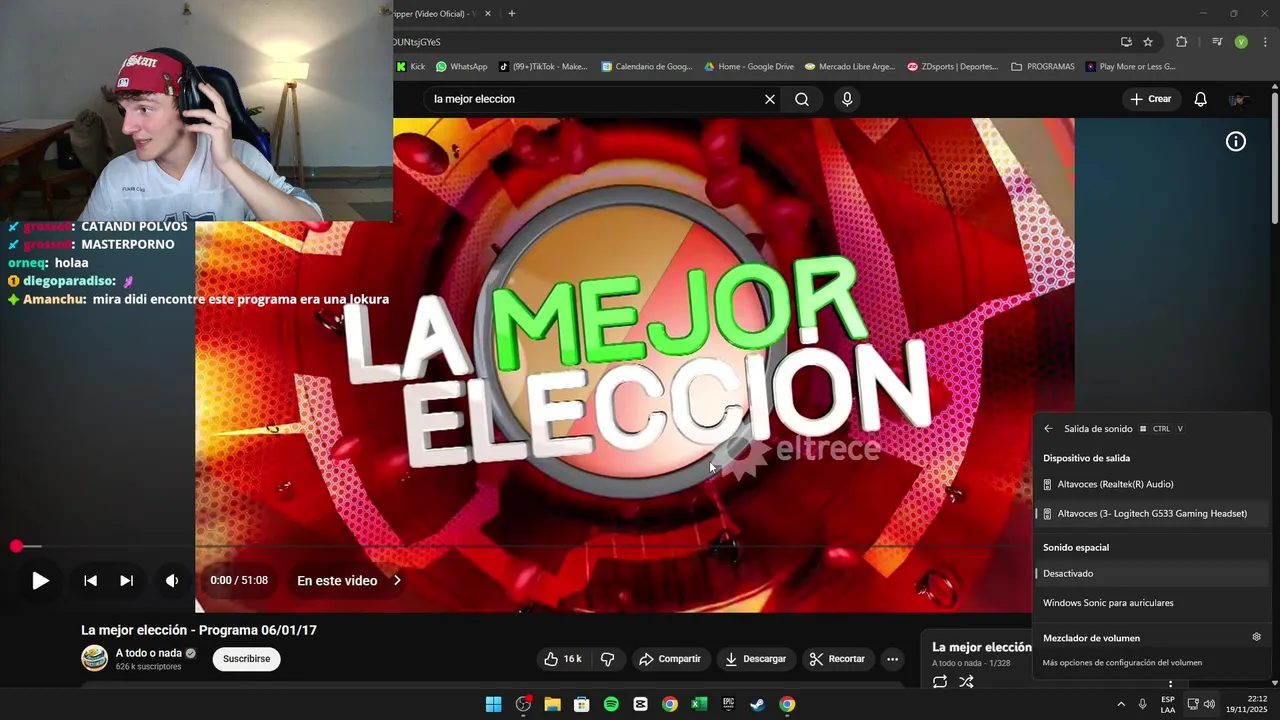
Task: Click the 'la mejor eleccion' search field
Action: click(595, 99)
